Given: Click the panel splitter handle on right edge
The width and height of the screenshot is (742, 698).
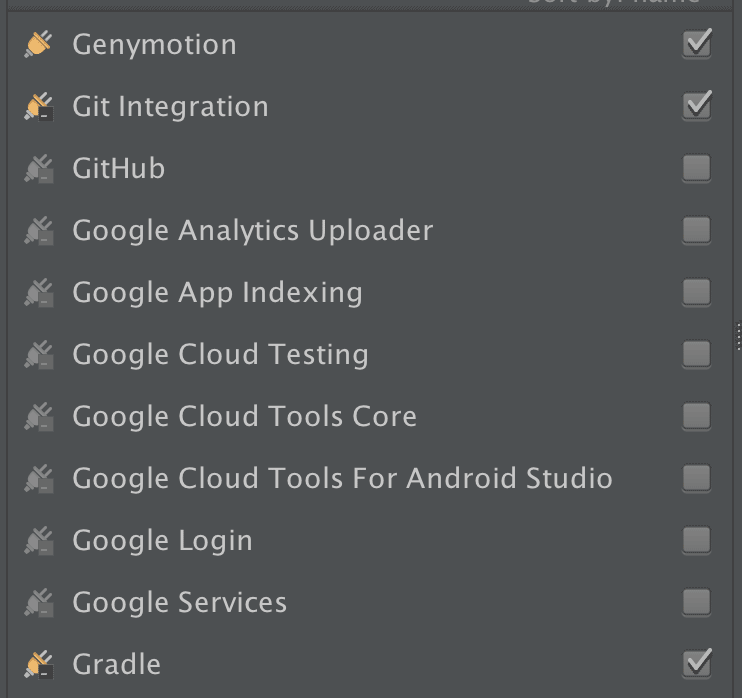Looking at the screenshot, I should click(x=738, y=337).
